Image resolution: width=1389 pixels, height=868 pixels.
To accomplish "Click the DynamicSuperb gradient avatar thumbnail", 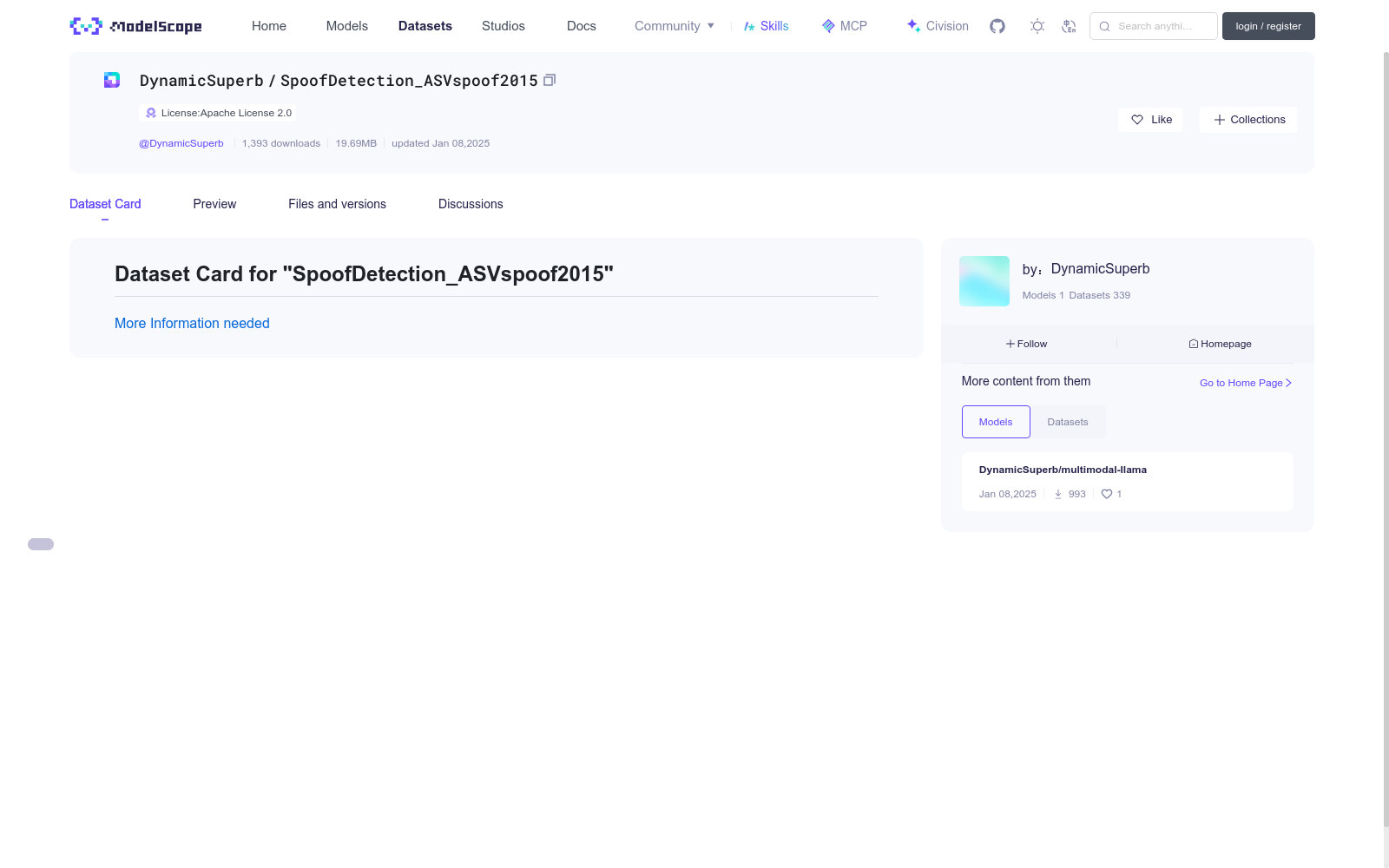I will pos(984,281).
